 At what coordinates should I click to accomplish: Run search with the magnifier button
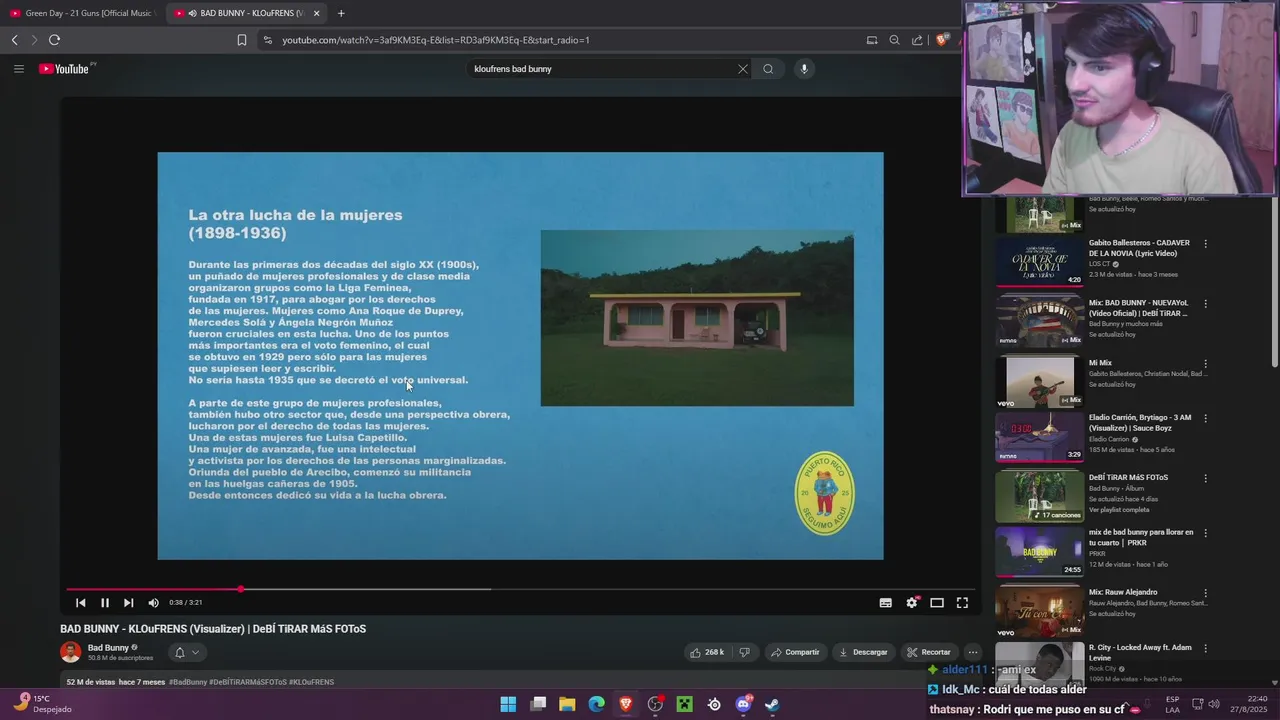pyautogui.click(x=768, y=69)
